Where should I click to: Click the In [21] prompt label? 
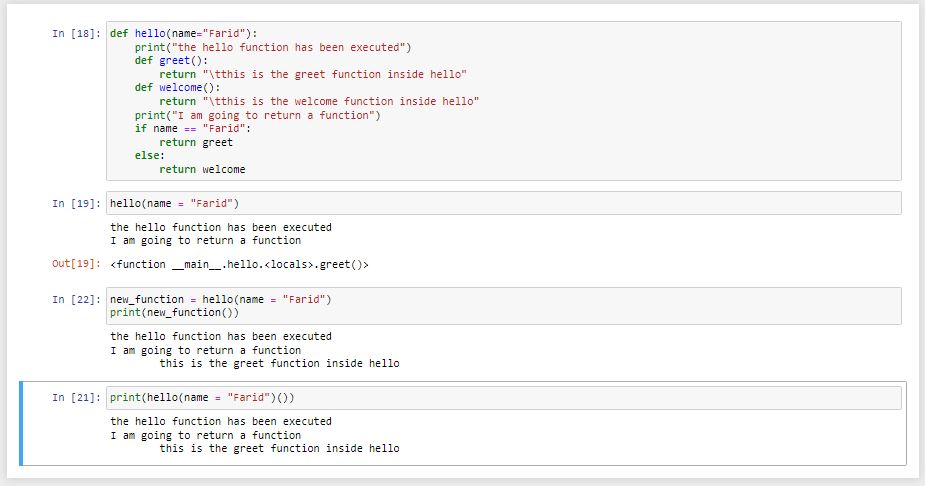tap(76, 397)
